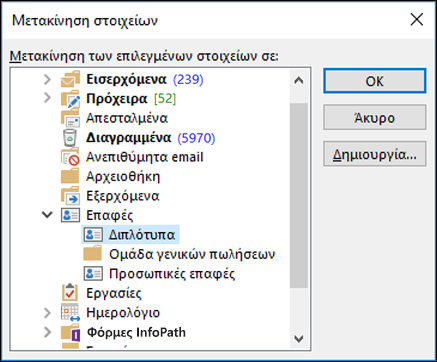Select the Επαφές folder label

[x=110, y=215]
